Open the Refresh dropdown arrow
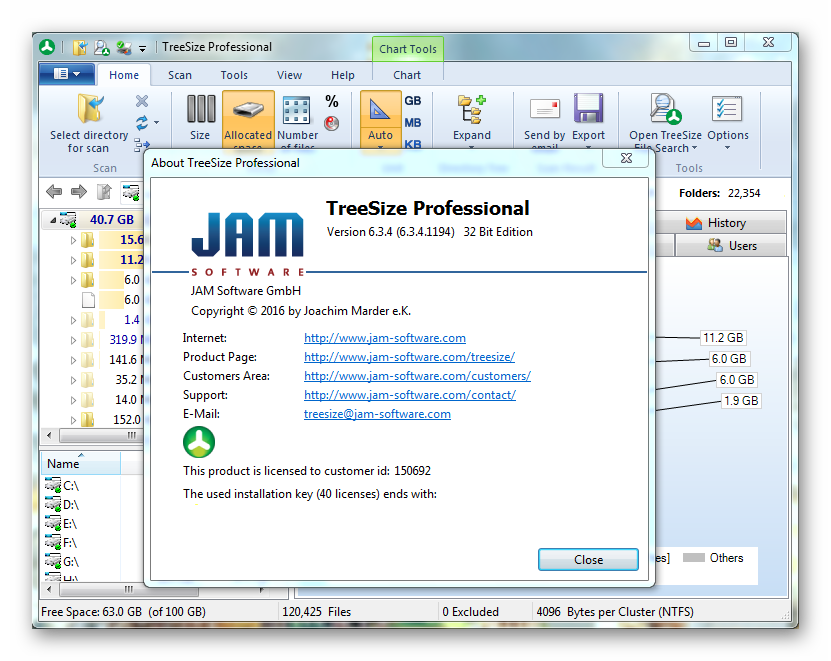The width and height of the screenshot is (831, 661). coord(156,123)
